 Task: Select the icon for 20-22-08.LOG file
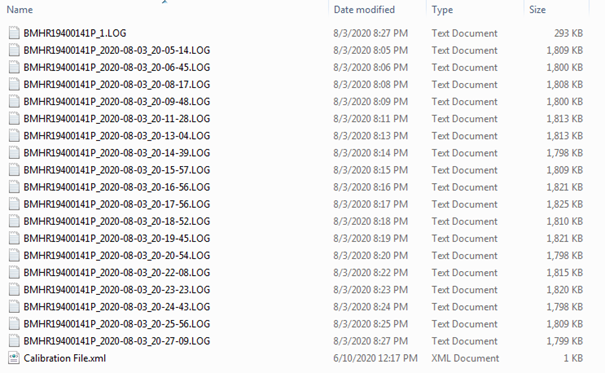[x=14, y=272]
